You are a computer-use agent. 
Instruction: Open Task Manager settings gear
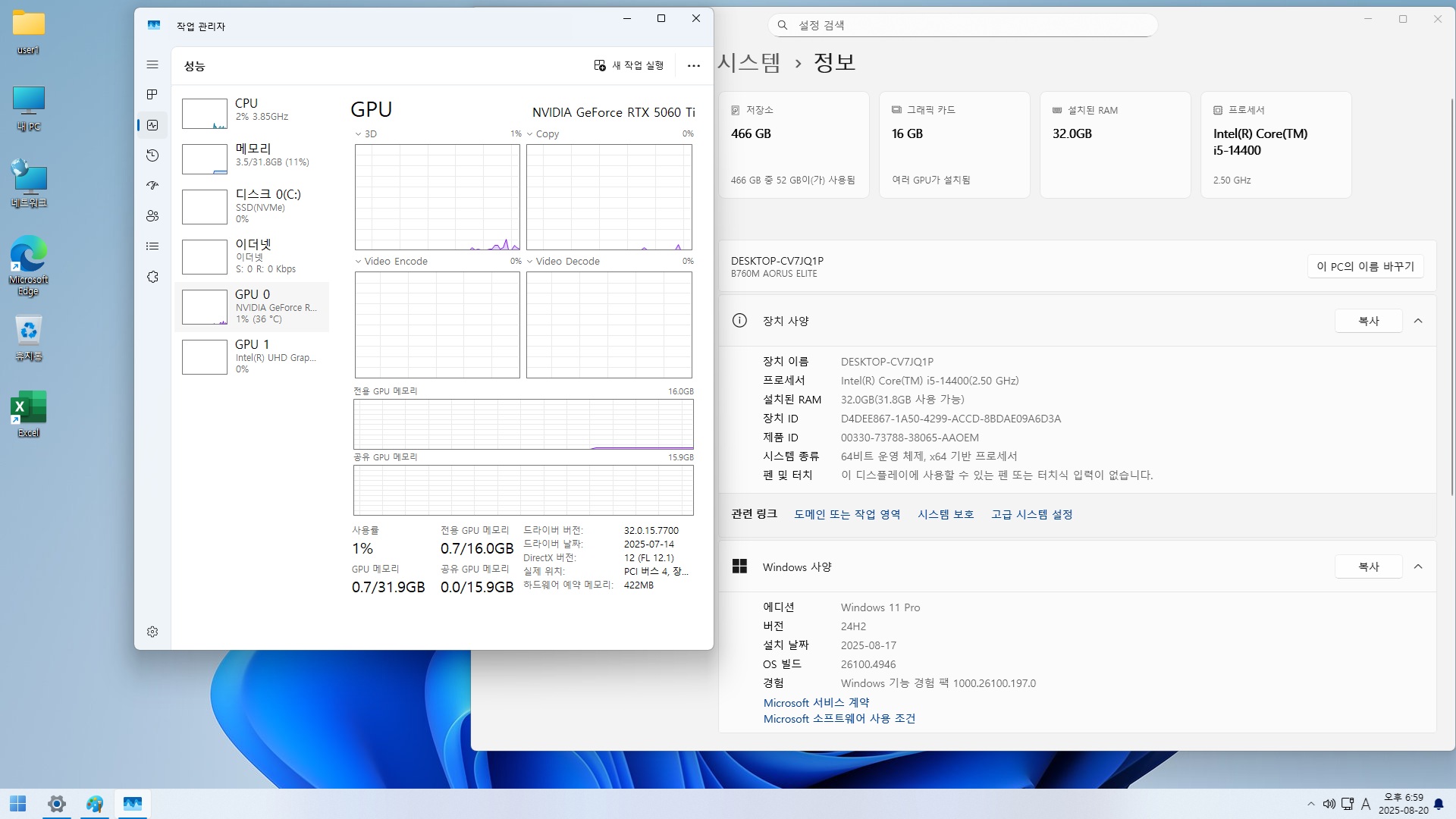point(152,632)
